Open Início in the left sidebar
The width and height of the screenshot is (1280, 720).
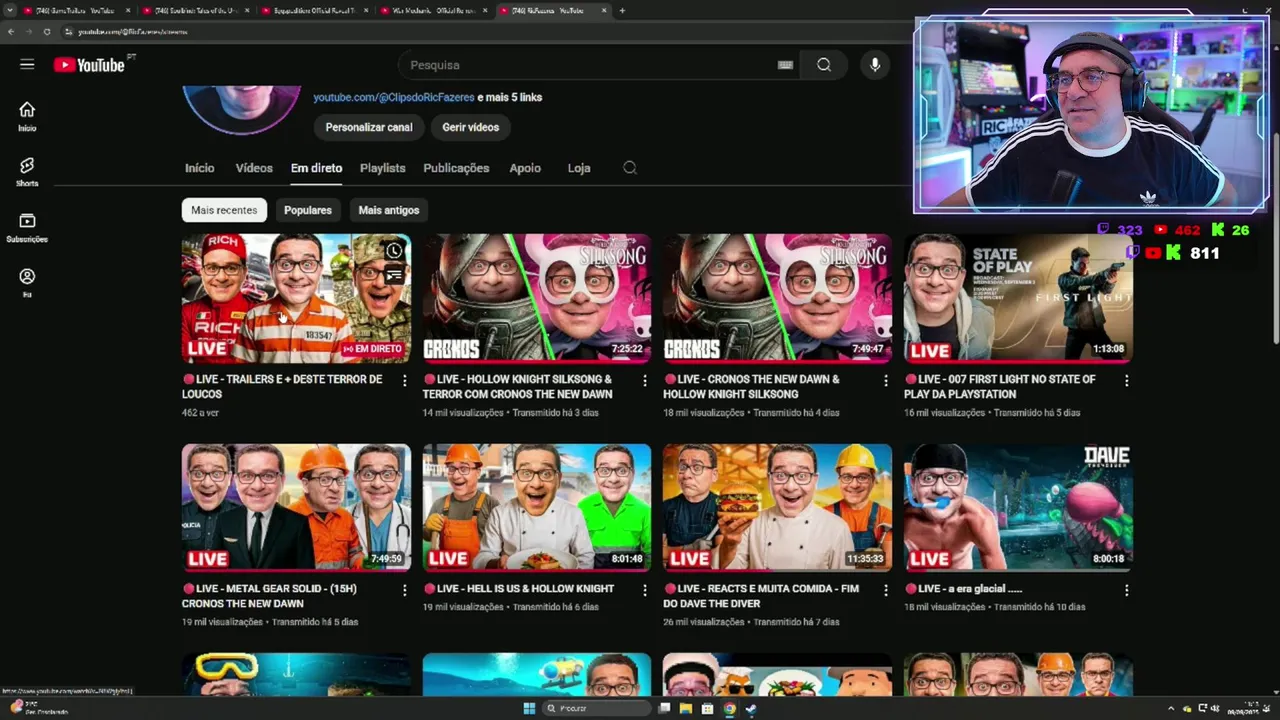click(27, 116)
